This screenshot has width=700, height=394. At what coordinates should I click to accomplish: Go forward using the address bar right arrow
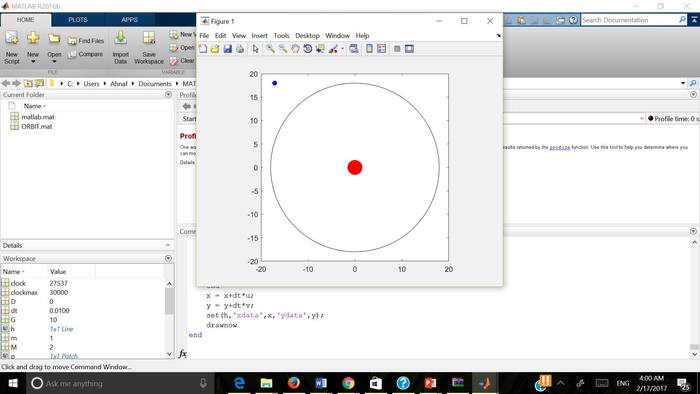17,83
